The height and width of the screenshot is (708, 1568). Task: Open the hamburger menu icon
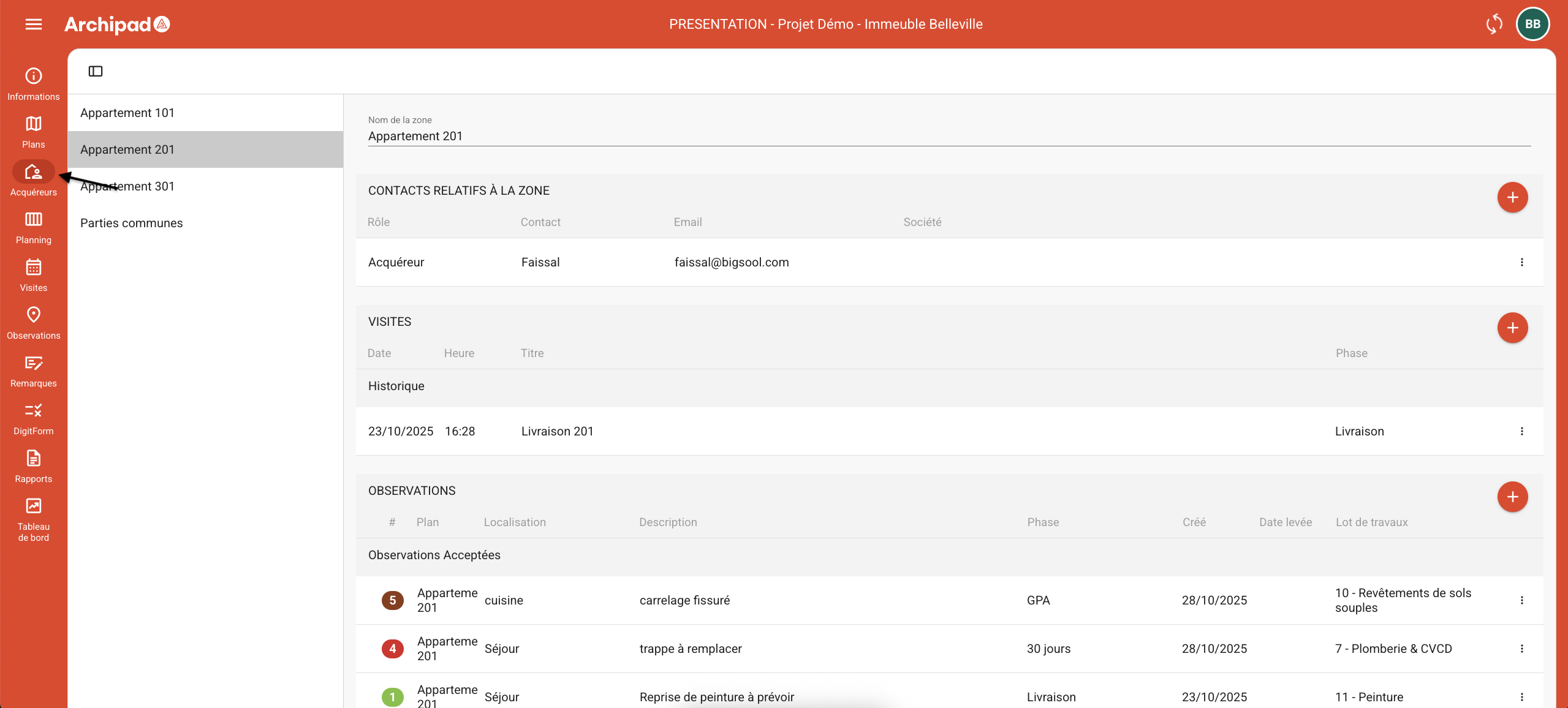[x=34, y=24]
